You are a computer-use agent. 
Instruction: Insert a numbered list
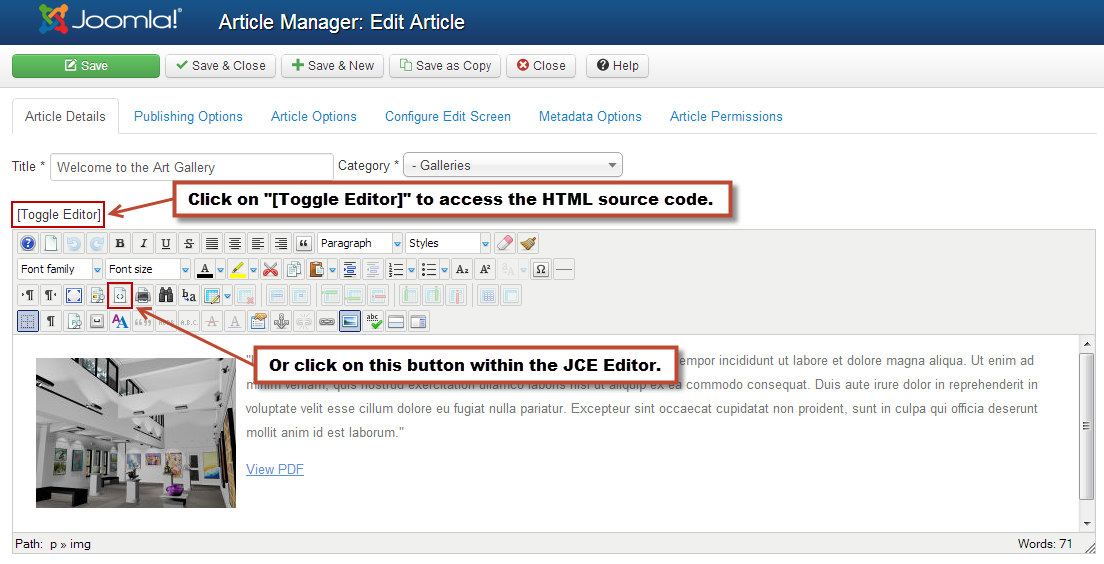coord(396,269)
